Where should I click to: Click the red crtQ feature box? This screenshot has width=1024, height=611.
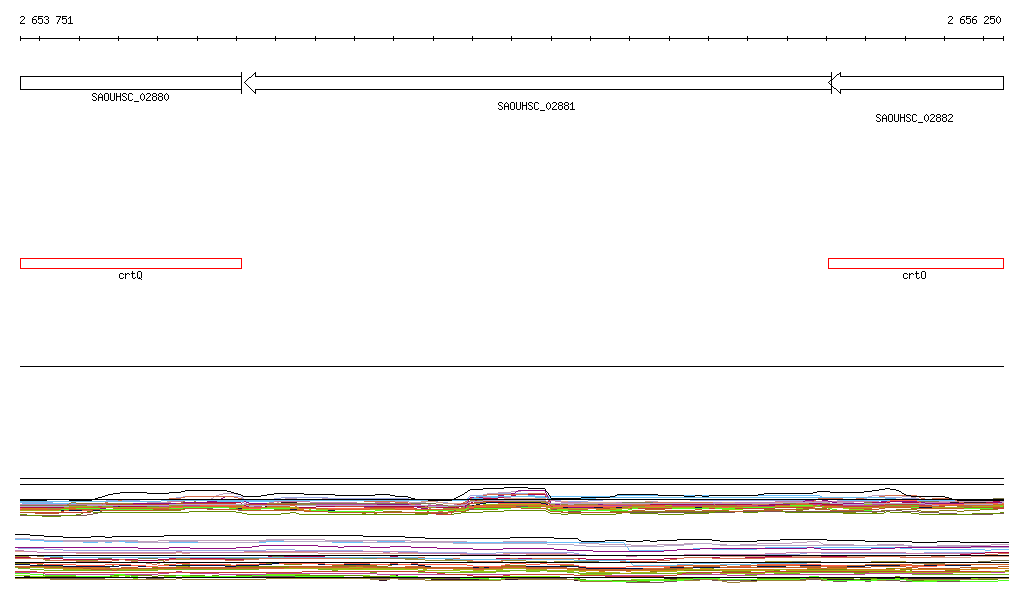tap(131, 264)
